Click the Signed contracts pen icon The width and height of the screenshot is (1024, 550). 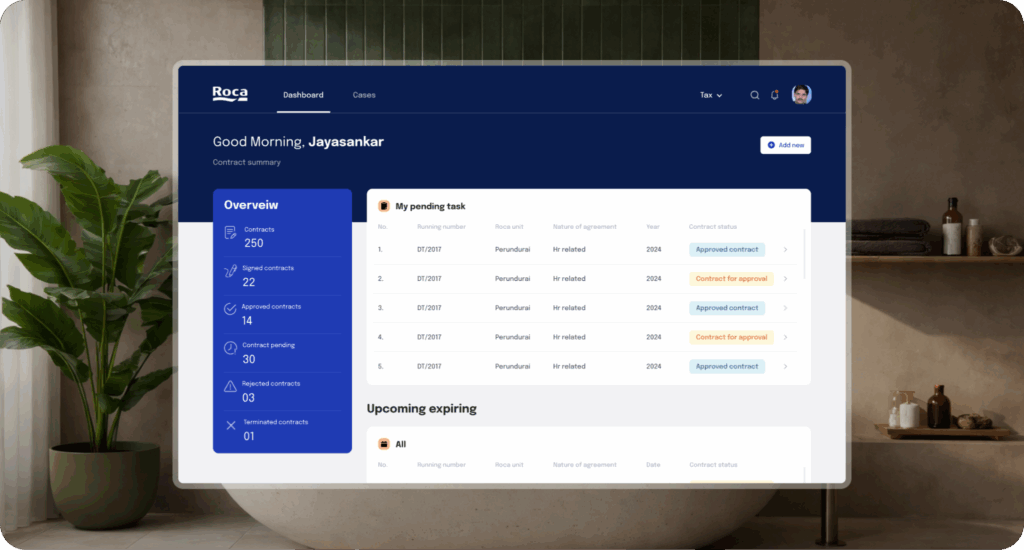click(230, 271)
